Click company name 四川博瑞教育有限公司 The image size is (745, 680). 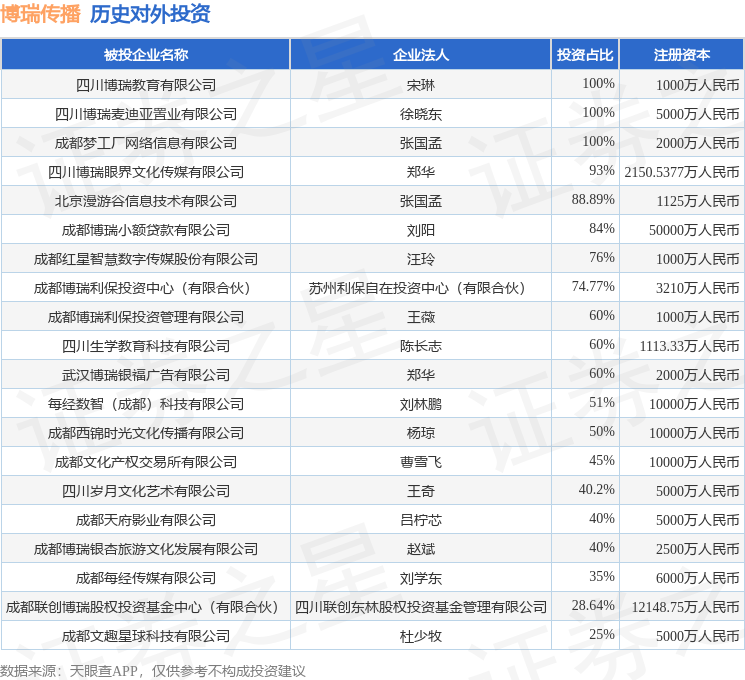point(146,86)
